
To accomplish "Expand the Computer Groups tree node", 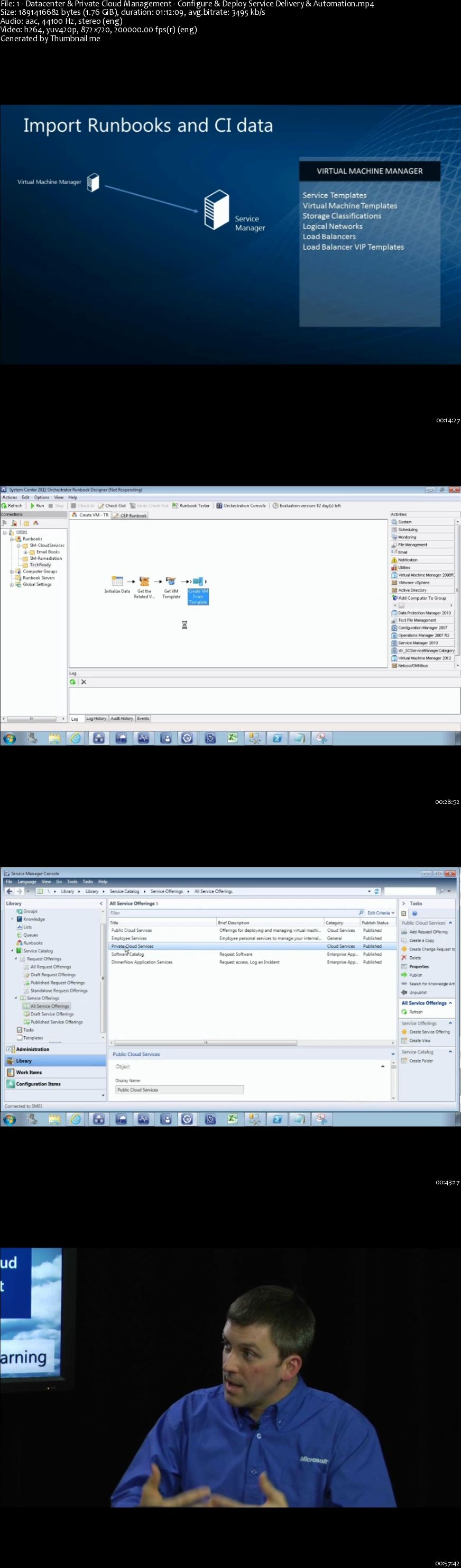I will point(12,572).
